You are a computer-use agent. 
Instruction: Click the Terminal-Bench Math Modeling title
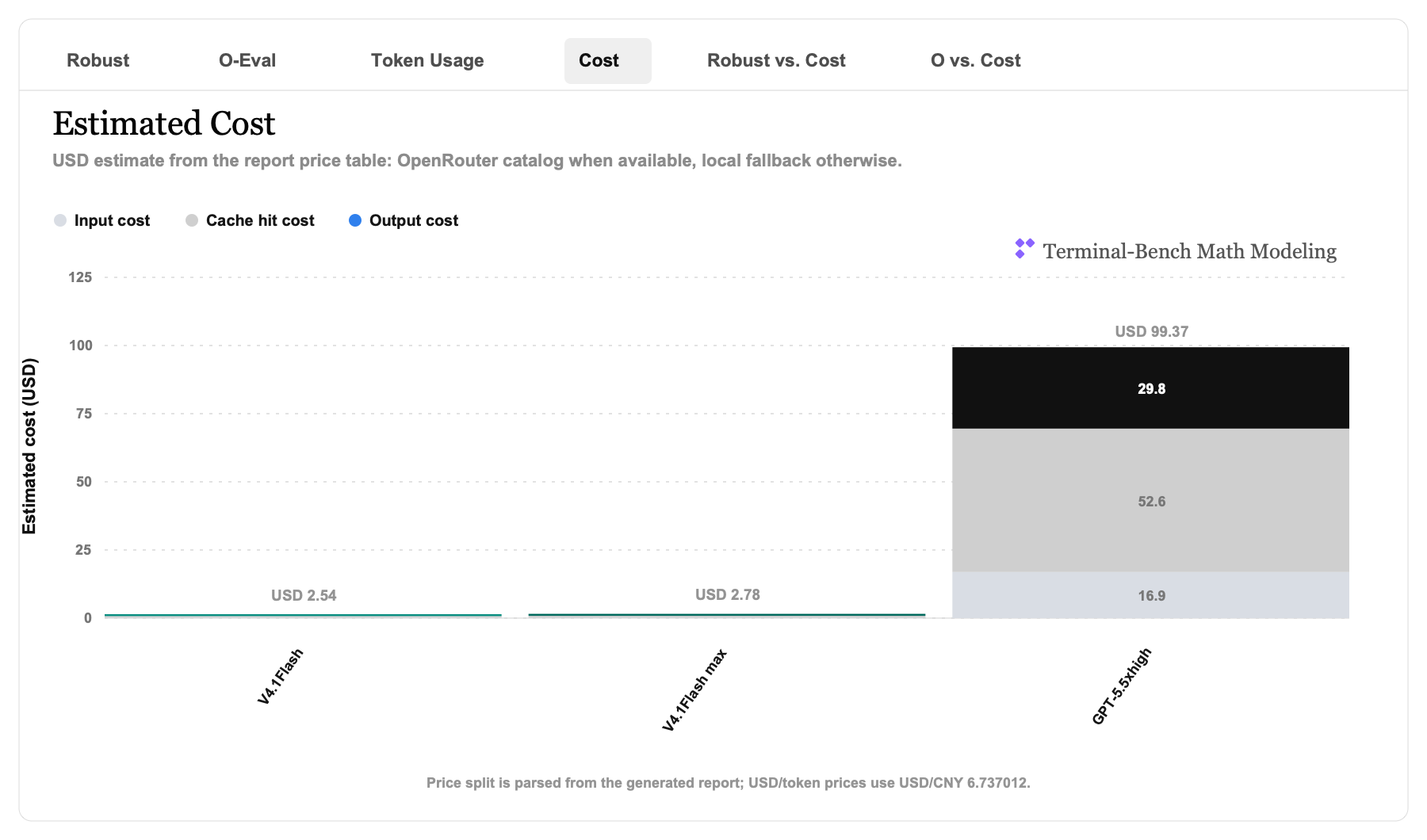coord(1189,251)
